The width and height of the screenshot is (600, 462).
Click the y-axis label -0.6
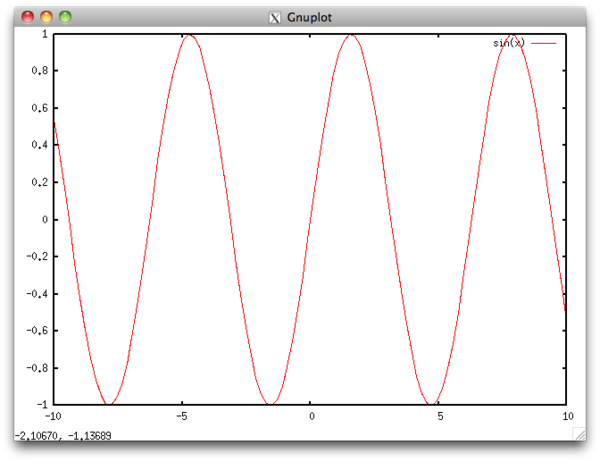(x=37, y=331)
